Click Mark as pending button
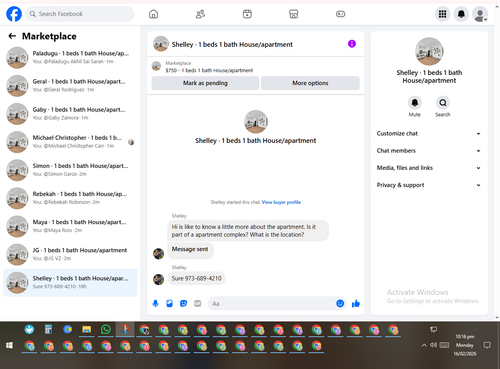 tap(205, 83)
